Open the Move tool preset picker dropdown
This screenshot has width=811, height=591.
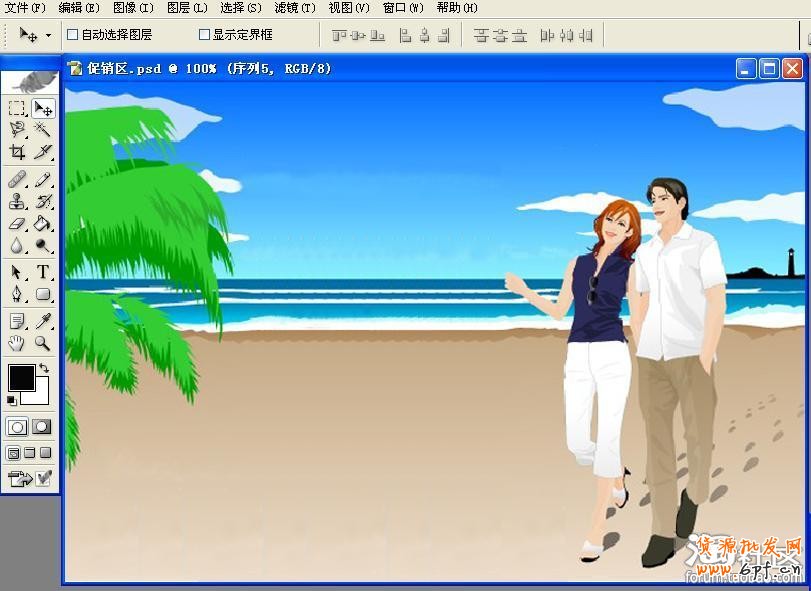48,35
